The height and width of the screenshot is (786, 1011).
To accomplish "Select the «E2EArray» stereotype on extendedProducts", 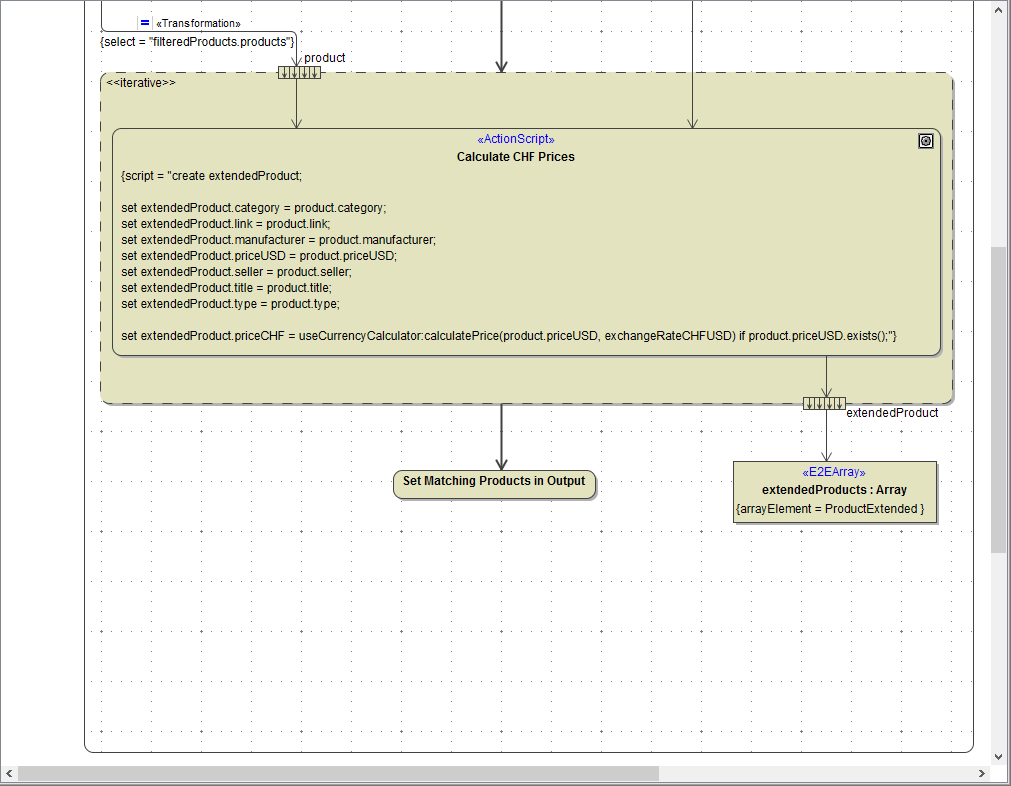I will pyautogui.click(x=833, y=471).
